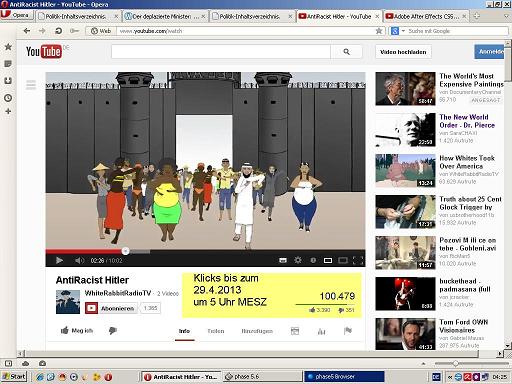Play the video with the play button
This screenshot has width=512, height=384.
click(x=59, y=260)
